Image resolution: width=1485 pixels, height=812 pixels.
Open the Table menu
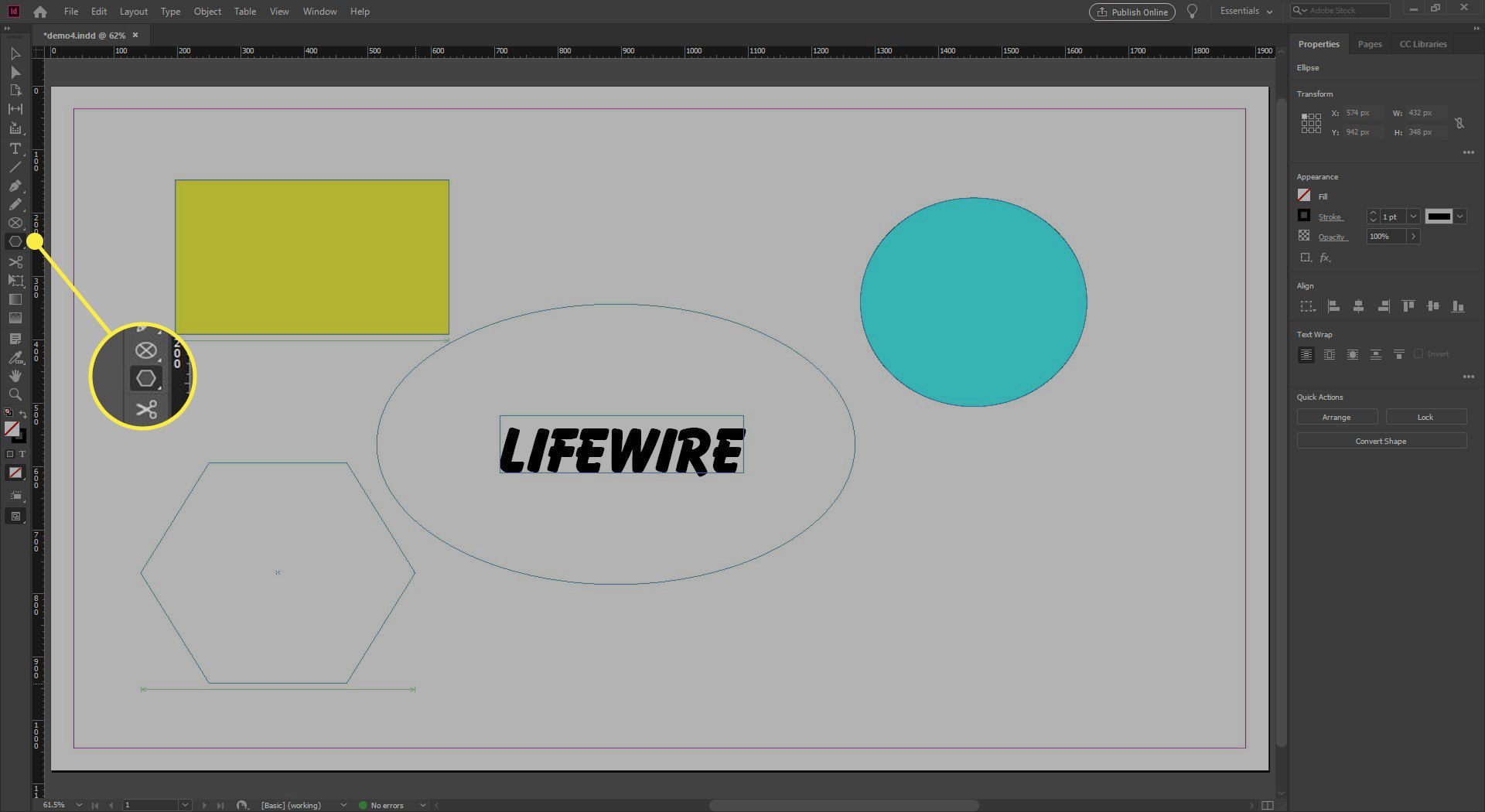[x=245, y=12]
